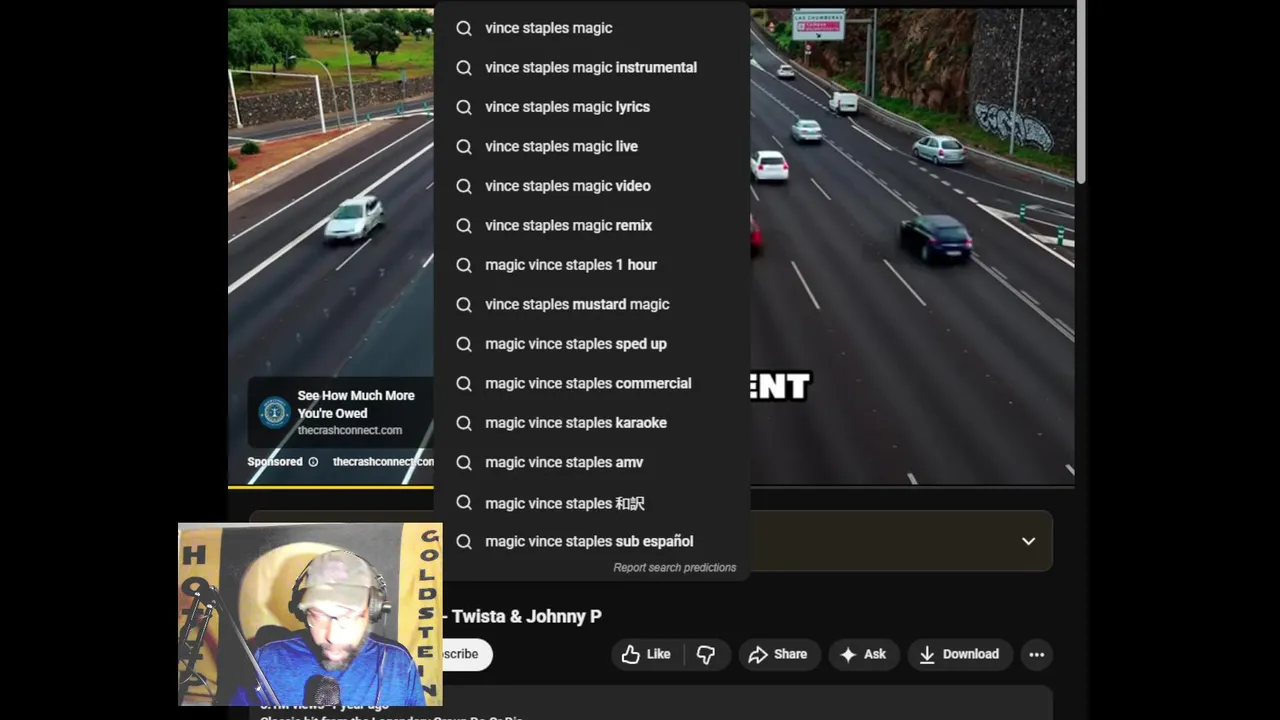Select "magic vince staples 和訳" suggestion

[x=592, y=502]
